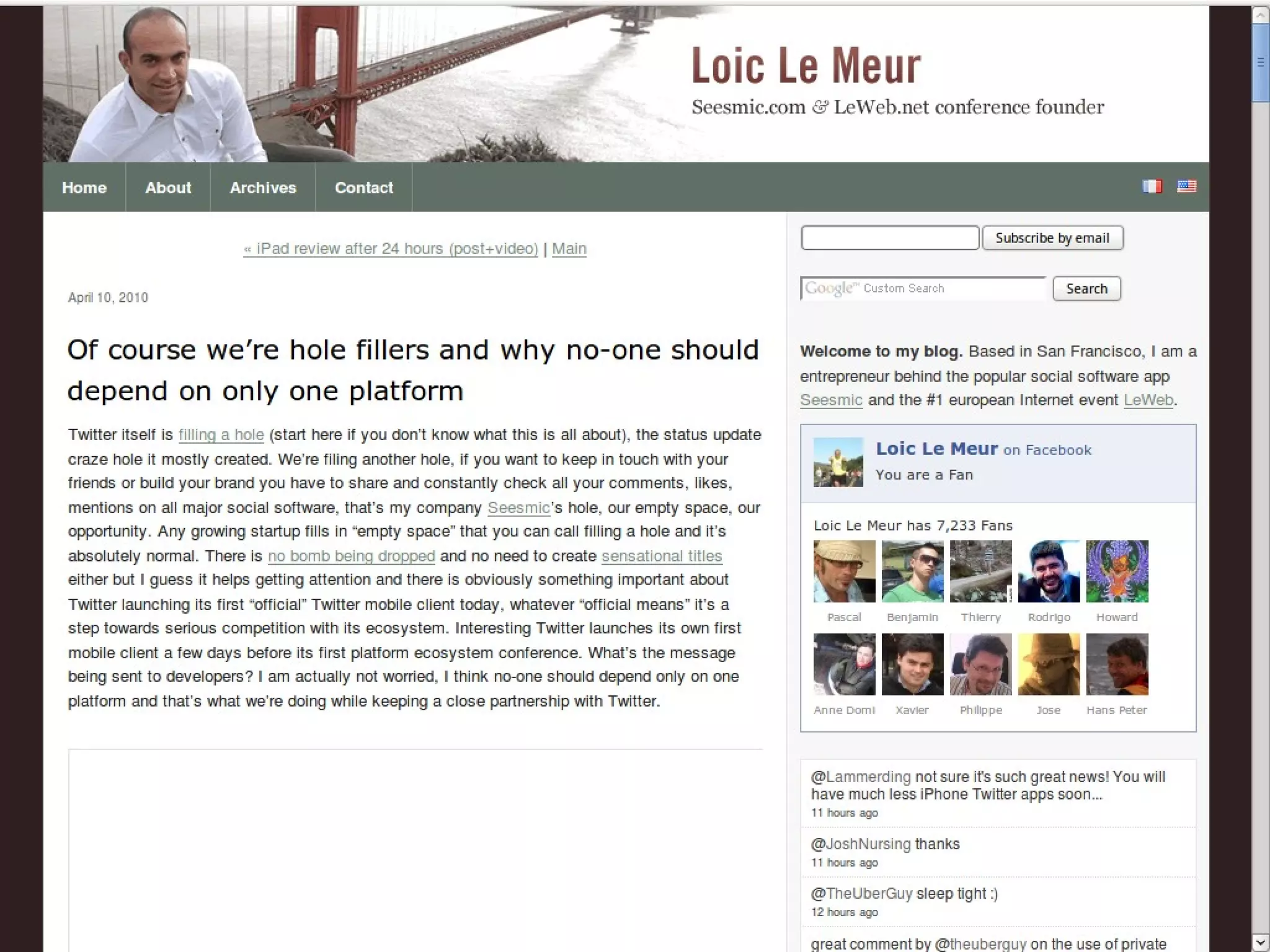
Task: Click the scrollbar up arrow
Action: (1260, 15)
